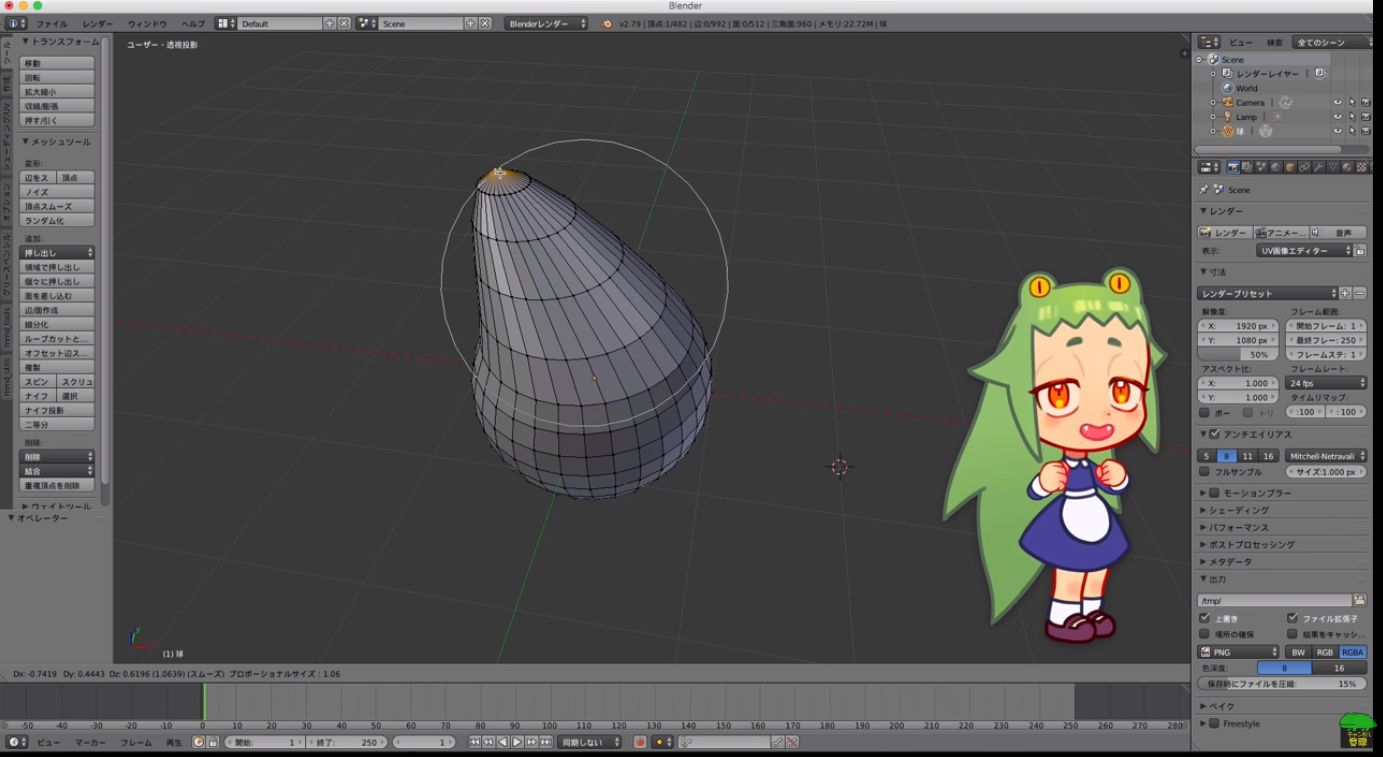Open the Render tab camera icon in Properties
Viewport: 1383px width, 757px height.
1233,167
